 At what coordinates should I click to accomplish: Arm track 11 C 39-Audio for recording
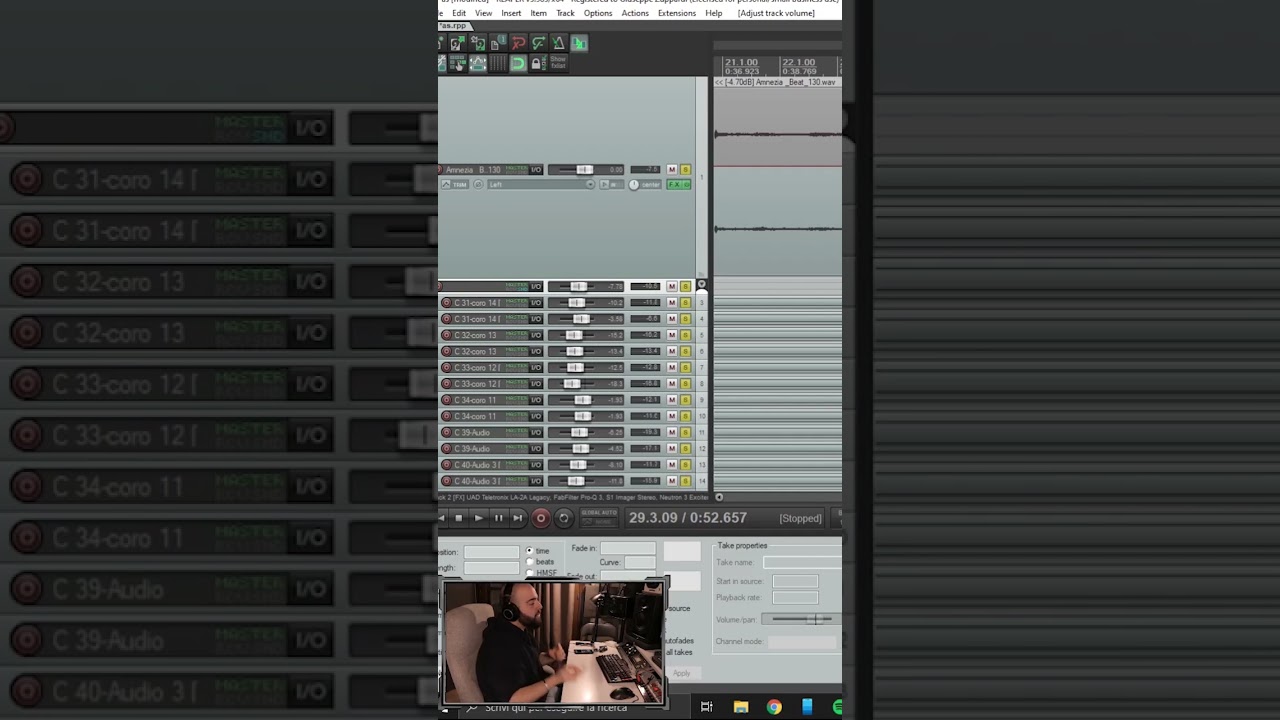tap(446, 432)
